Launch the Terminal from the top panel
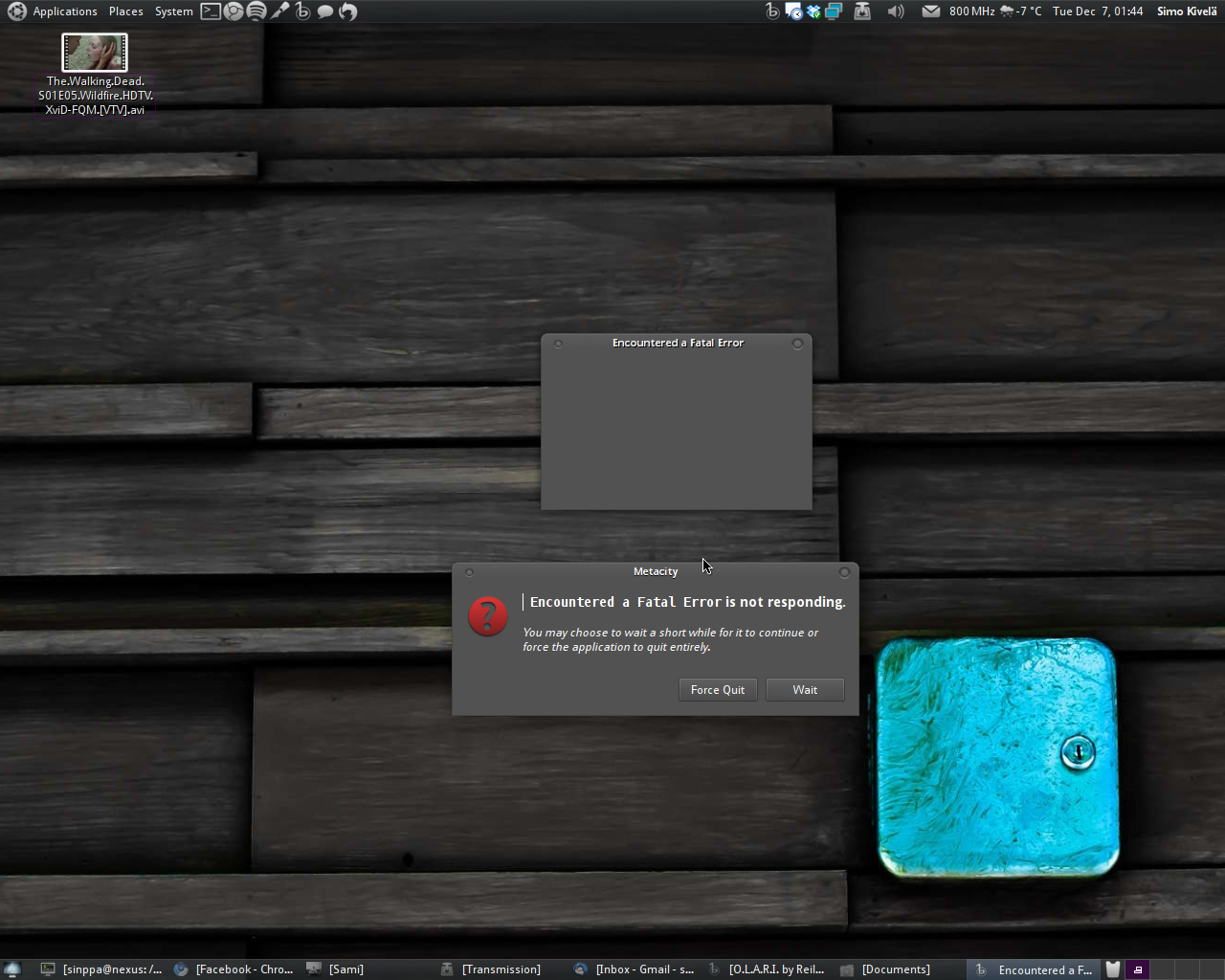 click(x=211, y=11)
